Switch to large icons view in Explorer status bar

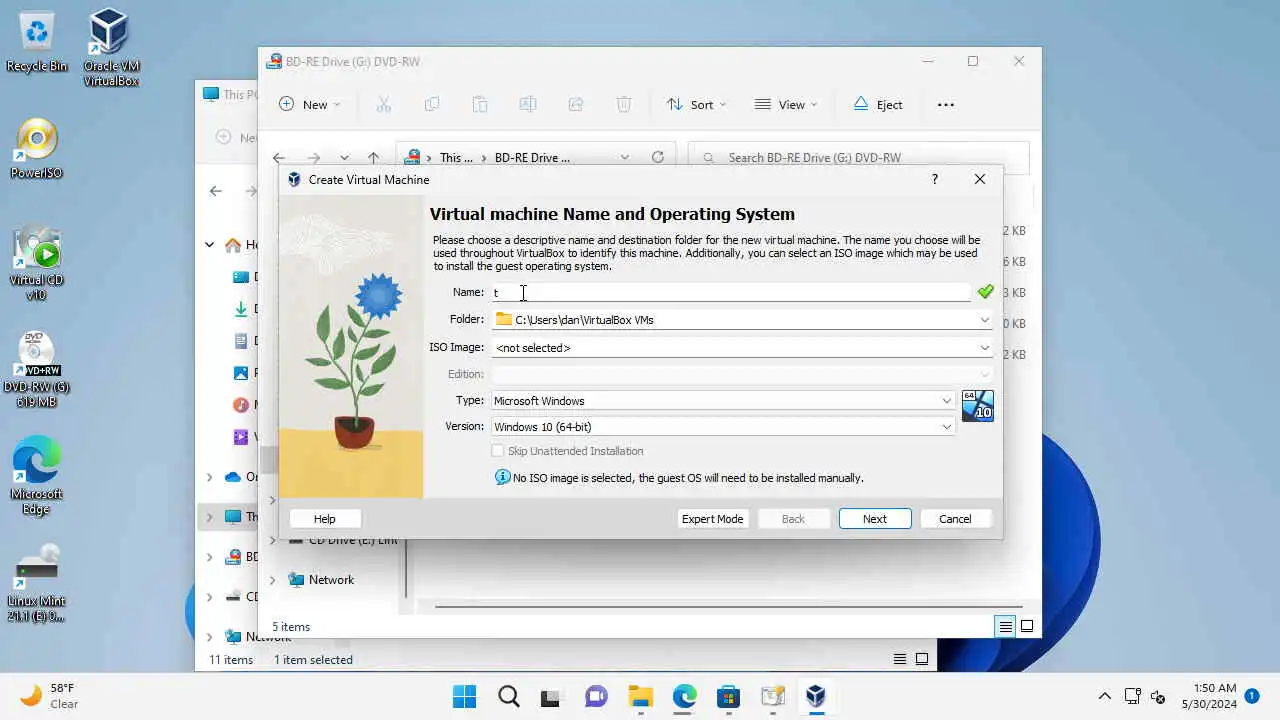coord(1027,627)
